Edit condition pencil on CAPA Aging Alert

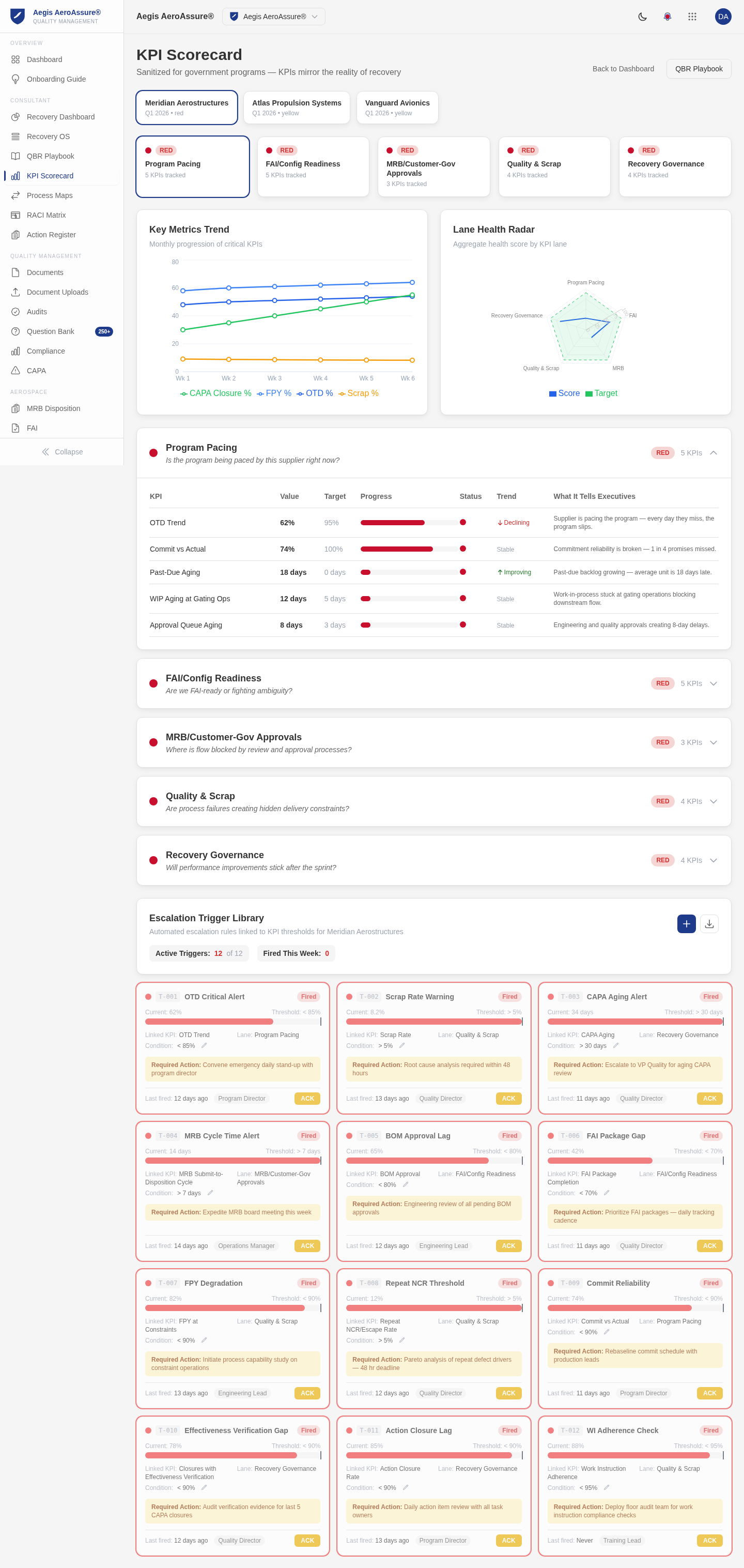(x=616, y=1046)
